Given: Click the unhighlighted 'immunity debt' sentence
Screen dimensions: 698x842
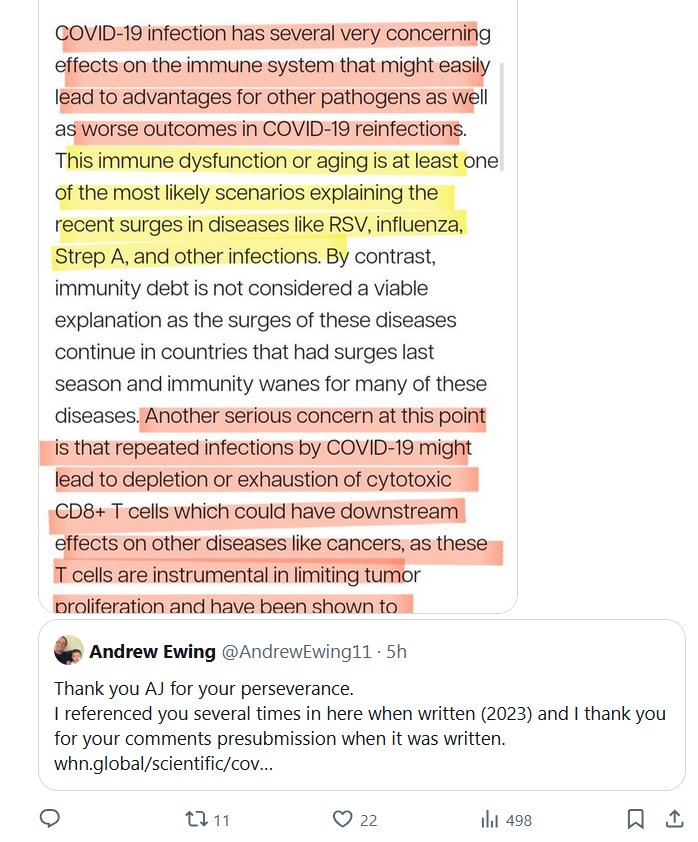Looking at the screenshot, I should tap(240, 288).
